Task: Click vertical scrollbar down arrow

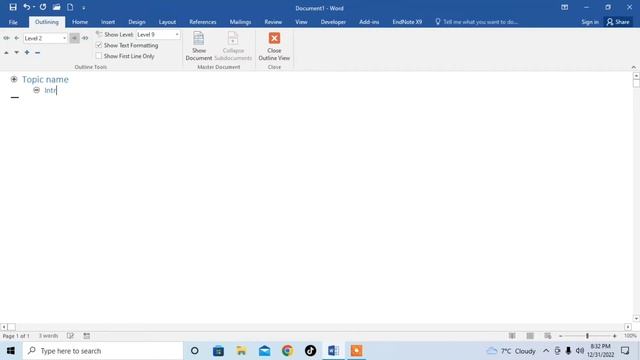Action: point(636,318)
